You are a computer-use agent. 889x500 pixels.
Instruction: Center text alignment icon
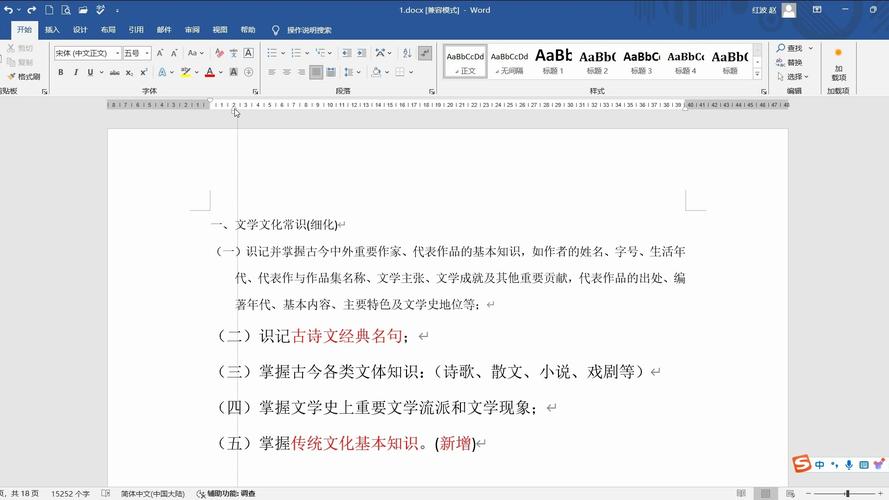click(x=287, y=72)
